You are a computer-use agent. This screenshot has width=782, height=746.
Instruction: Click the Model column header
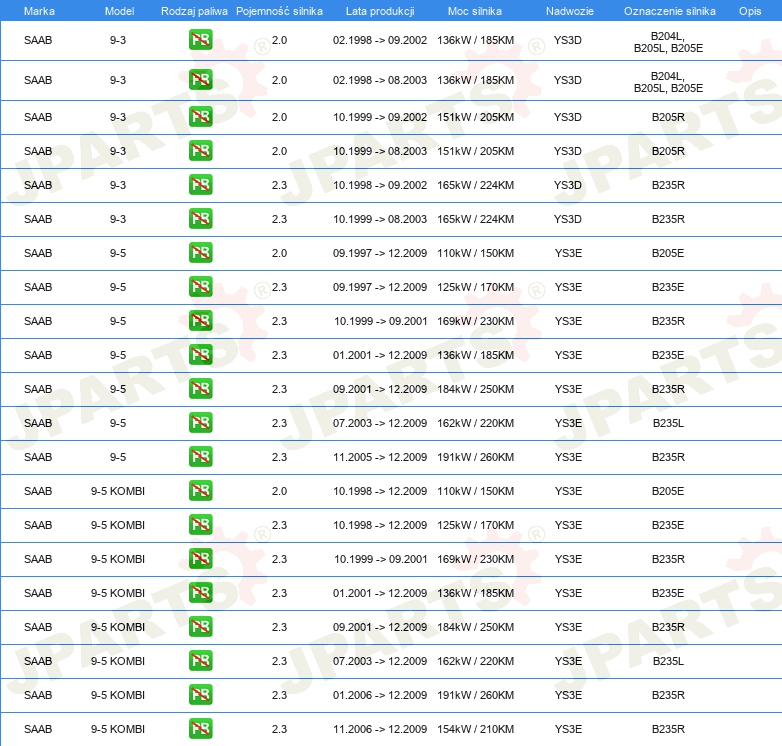click(x=118, y=10)
